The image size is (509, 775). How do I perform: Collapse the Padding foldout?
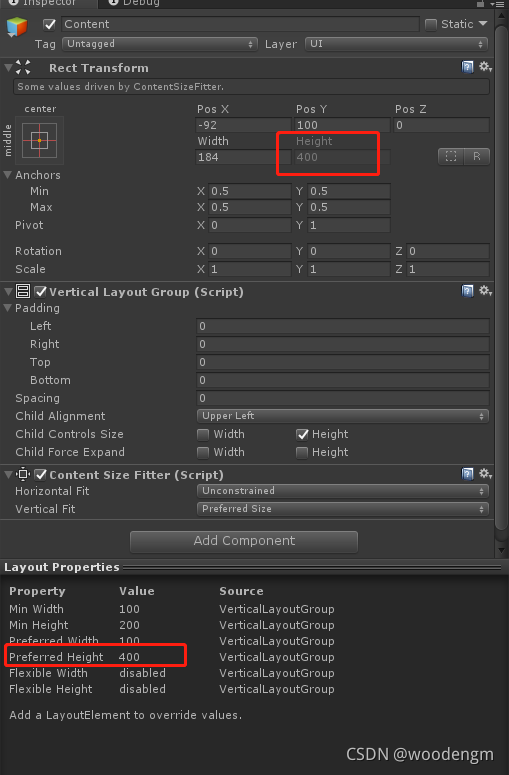tap(8, 308)
